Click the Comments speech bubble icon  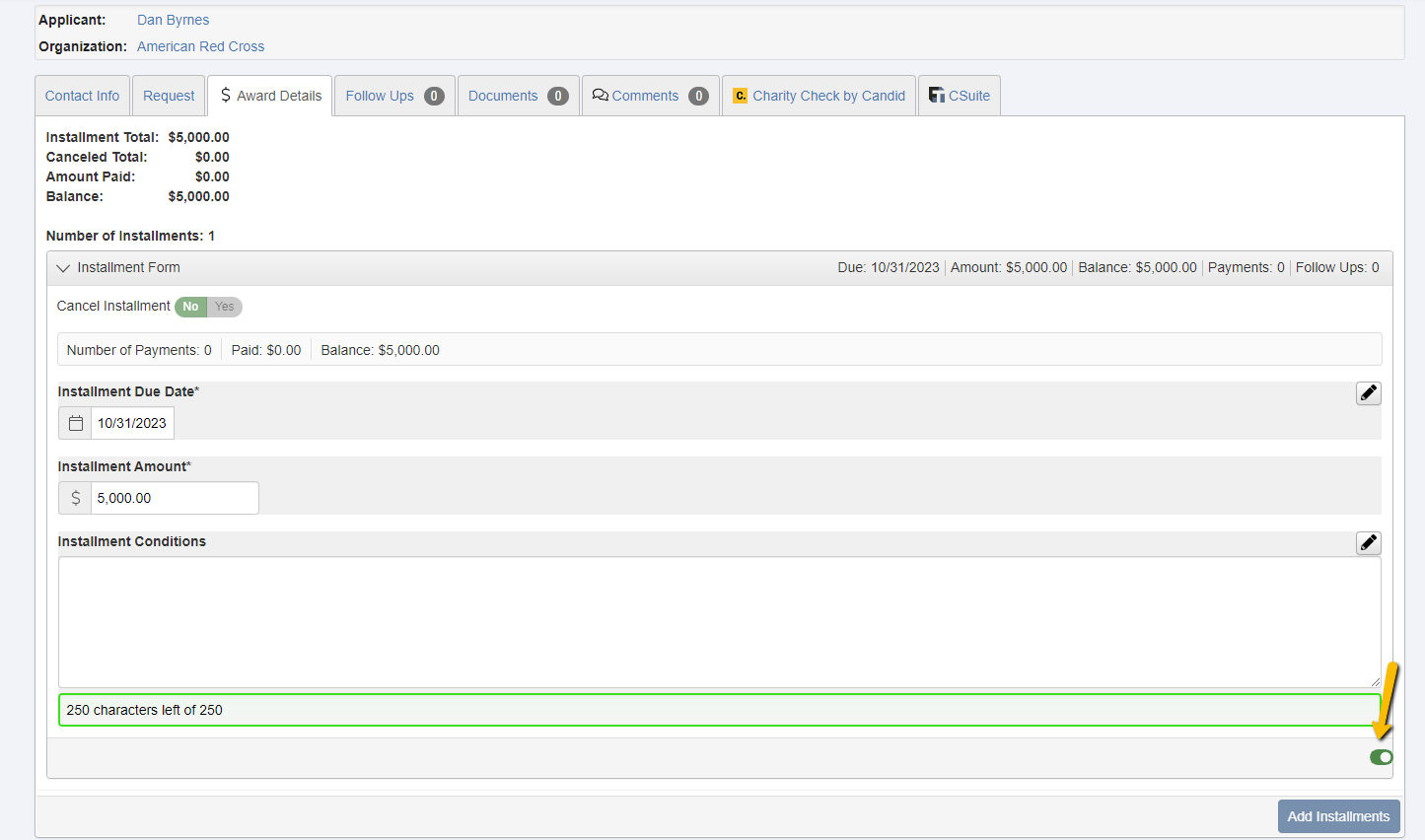click(x=600, y=96)
